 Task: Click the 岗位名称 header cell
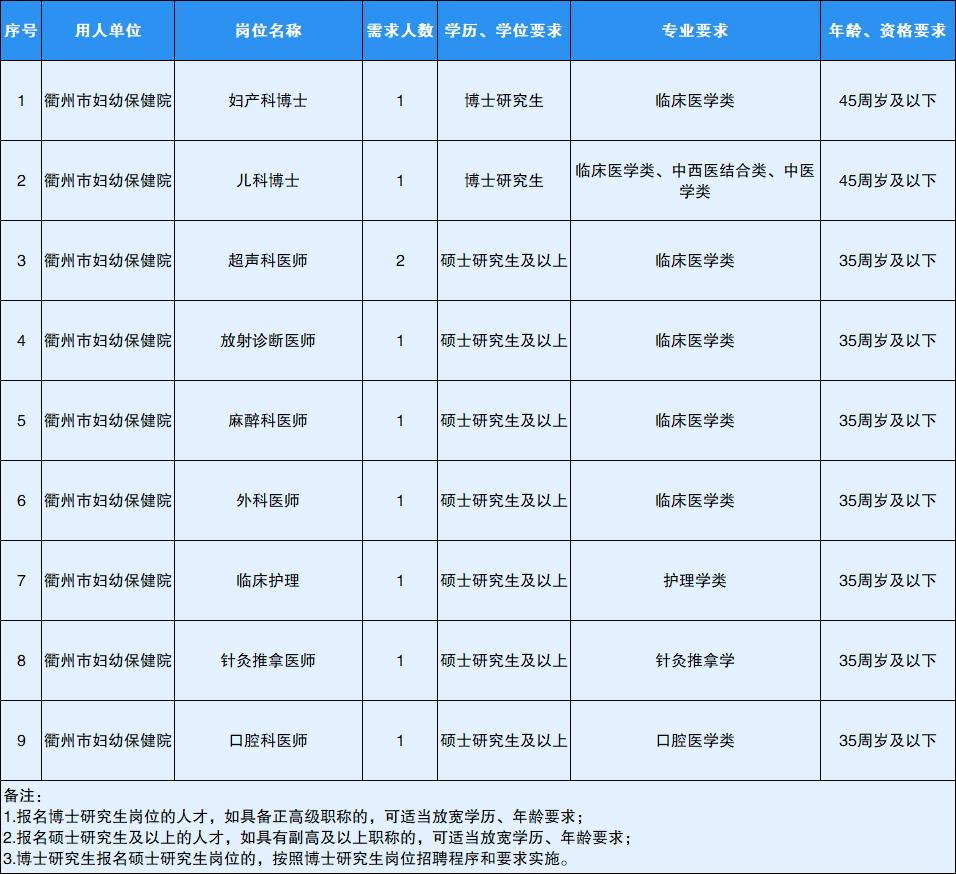coord(268,30)
